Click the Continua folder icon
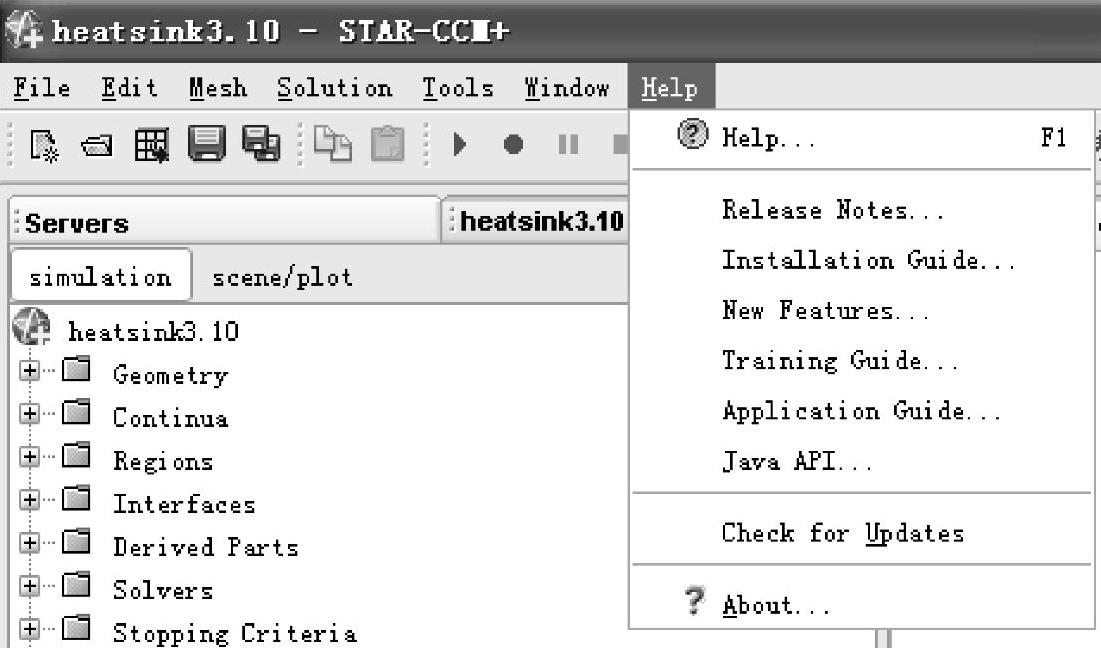Viewport: 1101px width, 648px height. pos(76,412)
